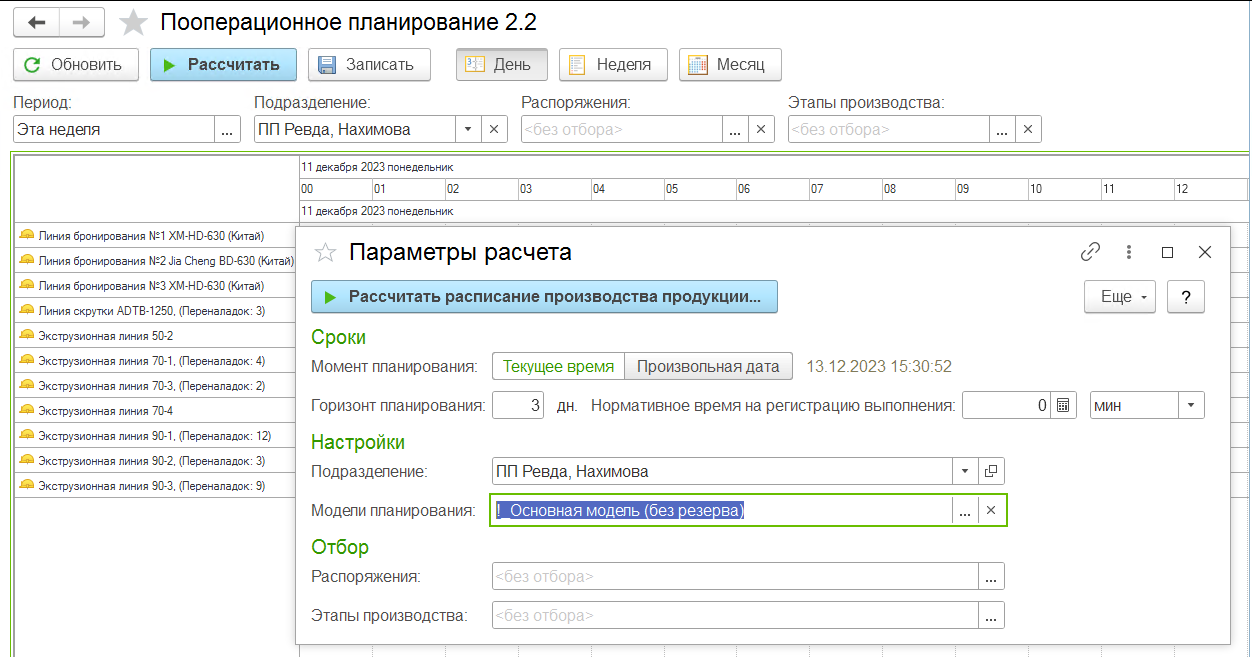1252x657 pixels.
Task: Click the forward arrow navigation button
Action: coord(83,22)
